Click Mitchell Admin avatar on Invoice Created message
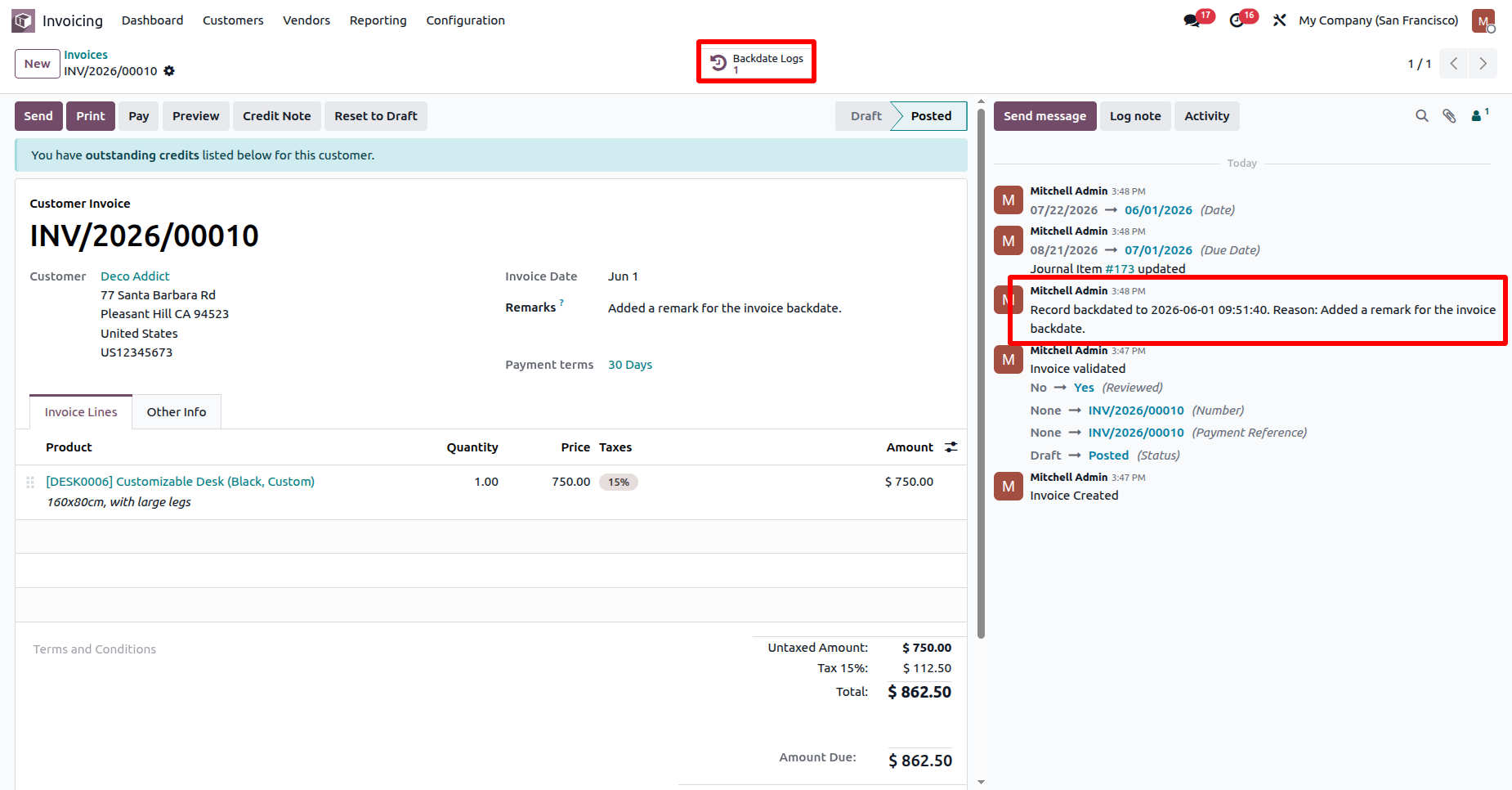This screenshot has height=790, width=1512. click(x=1009, y=486)
